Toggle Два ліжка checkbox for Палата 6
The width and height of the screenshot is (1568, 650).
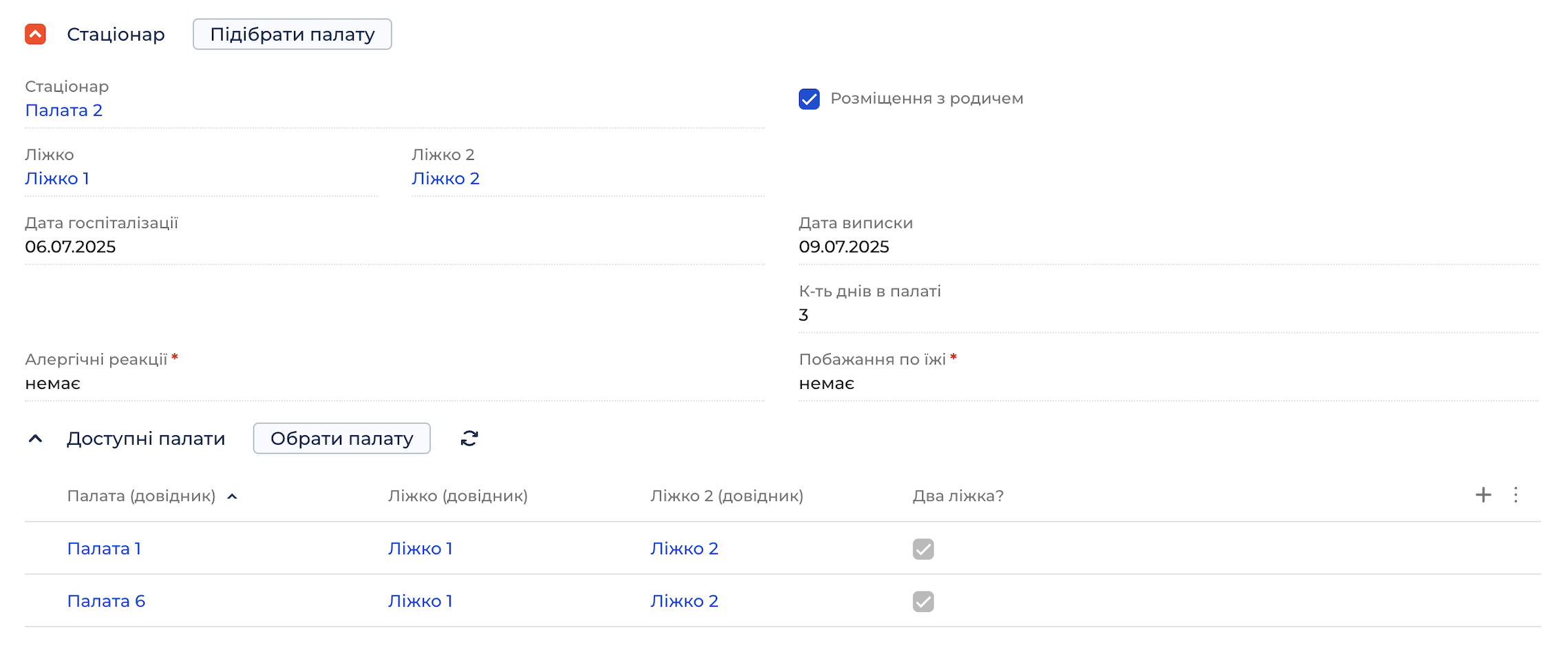click(923, 601)
